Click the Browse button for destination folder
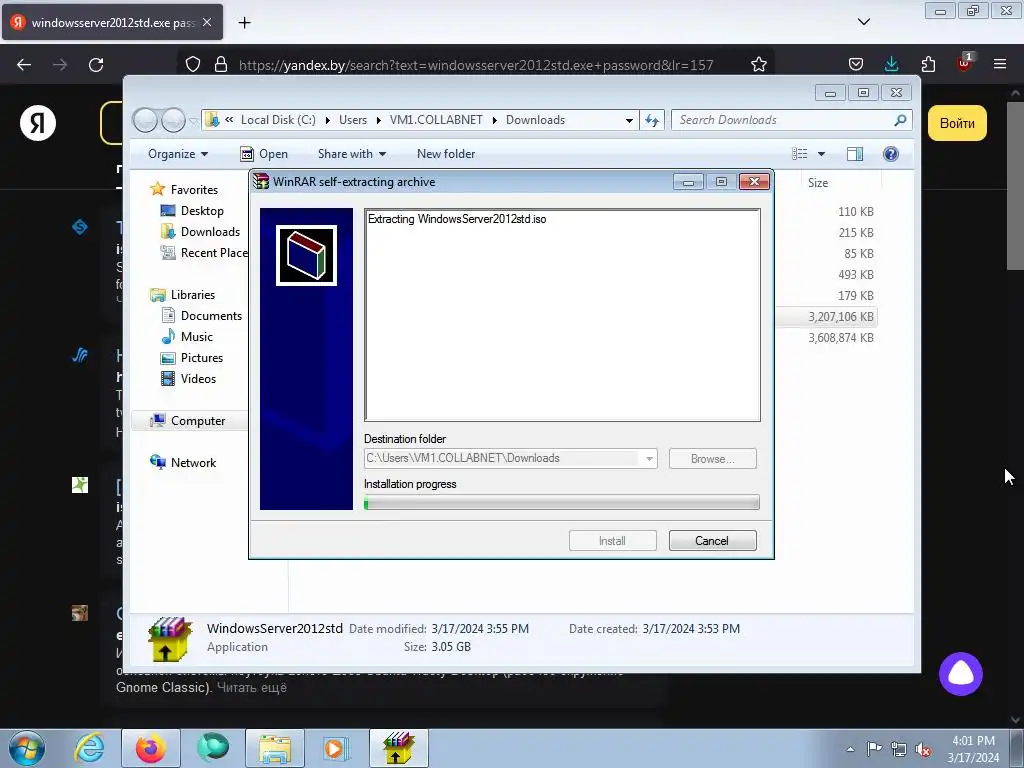Screen dimensions: 1024x768 [x=712, y=458]
